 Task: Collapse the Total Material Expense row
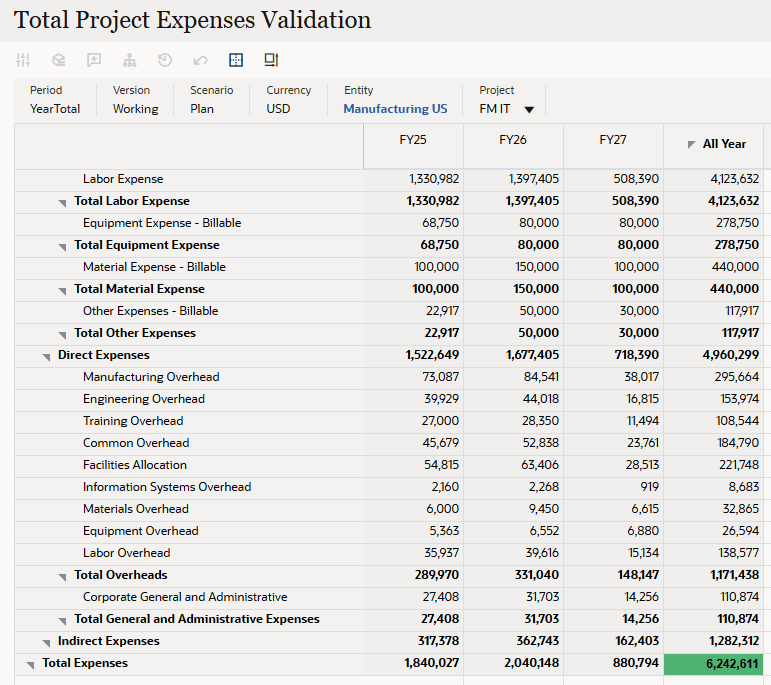point(62,291)
